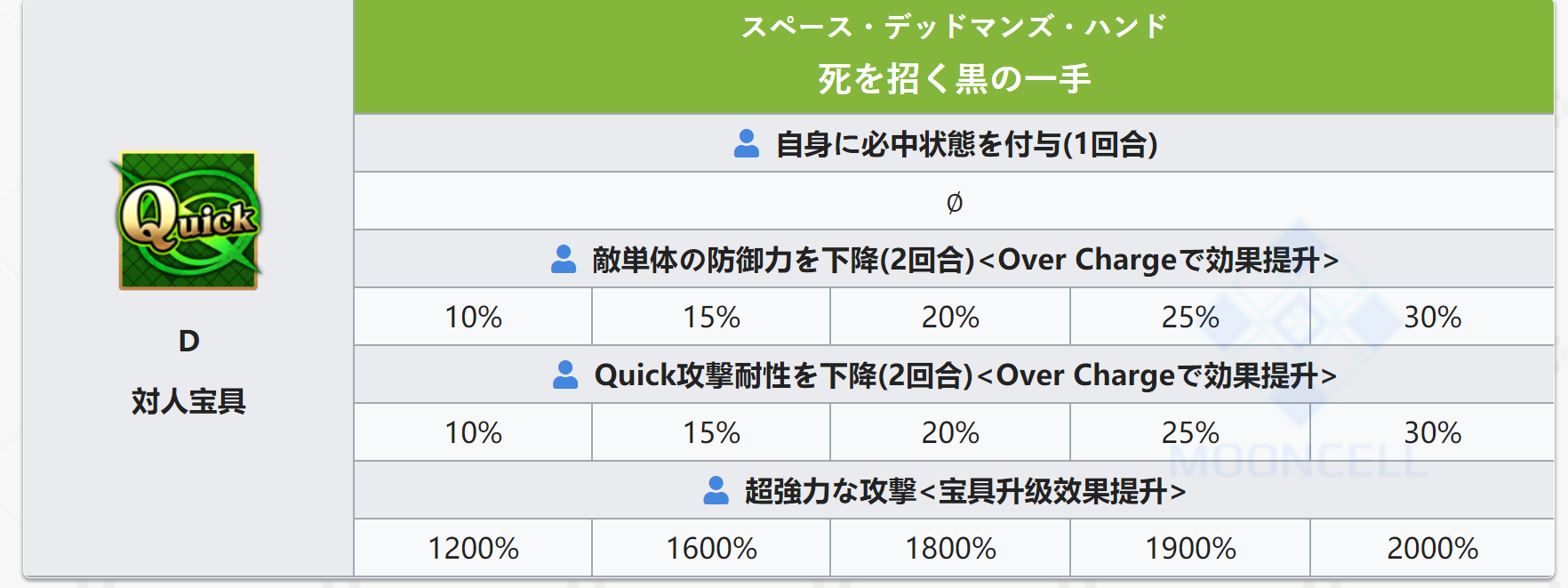Image resolution: width=1568 pixels, height=588 pixels.
Task: Click the 10% defense down cell
Action: (473, 317)
